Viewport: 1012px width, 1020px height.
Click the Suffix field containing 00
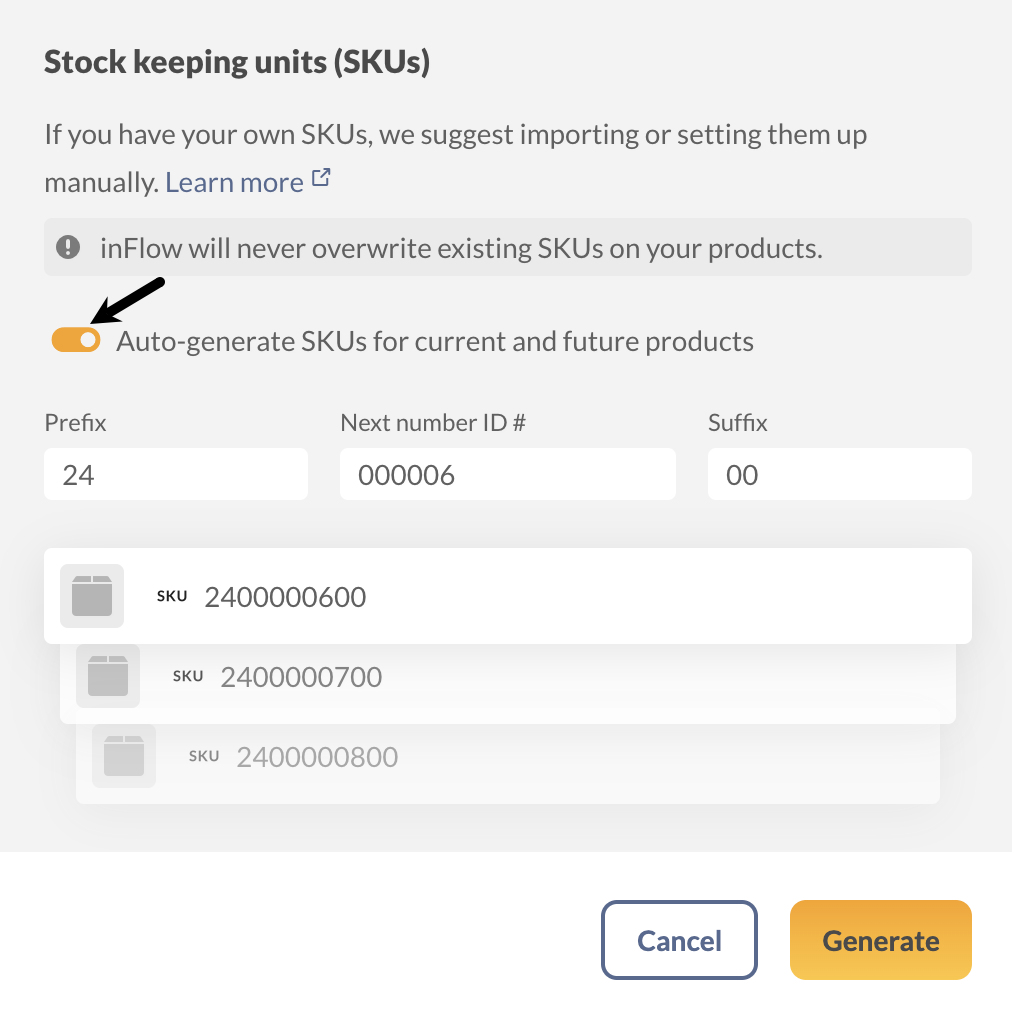tap(839, 474)
